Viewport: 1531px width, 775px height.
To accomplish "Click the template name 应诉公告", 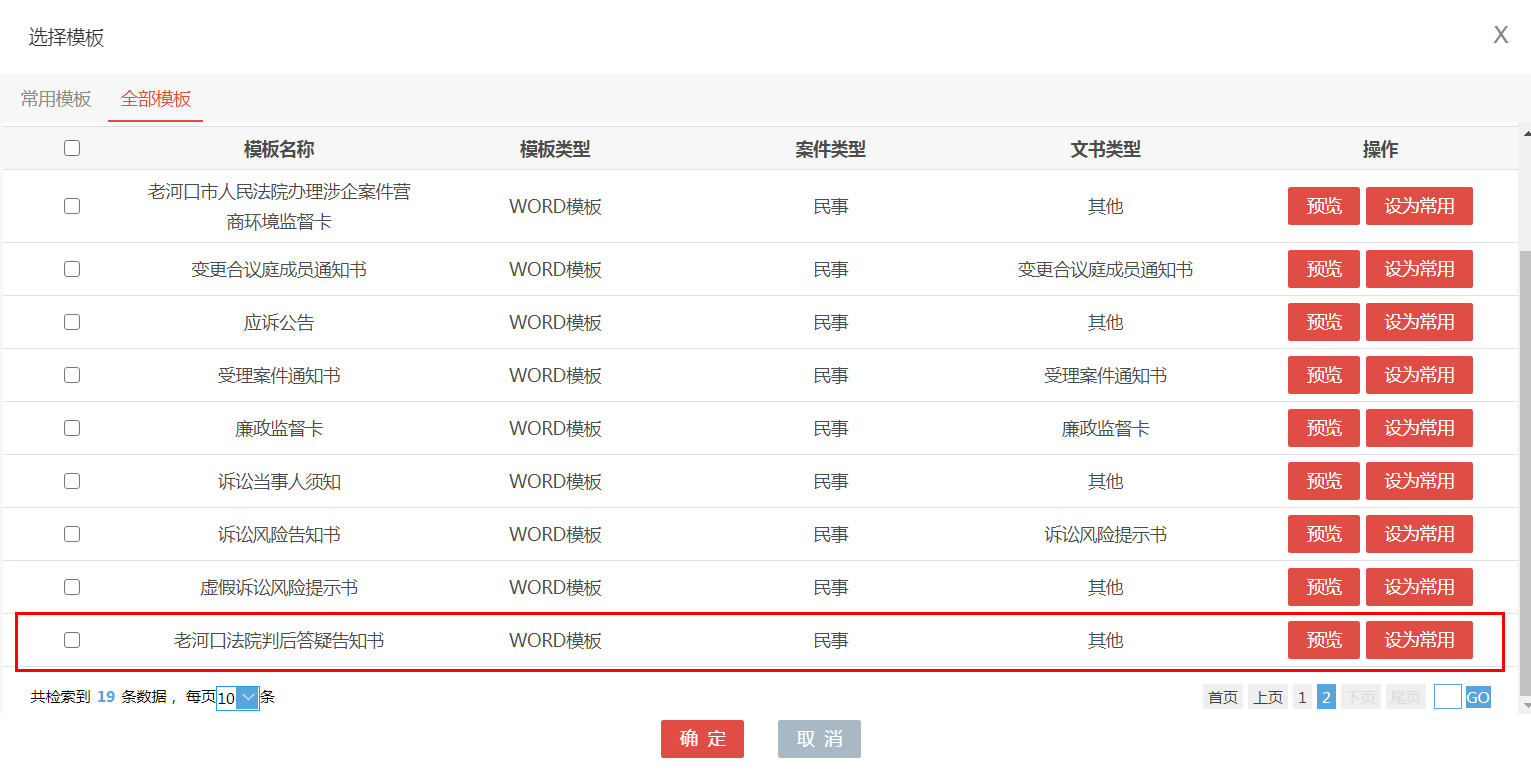I will point(279,323).
